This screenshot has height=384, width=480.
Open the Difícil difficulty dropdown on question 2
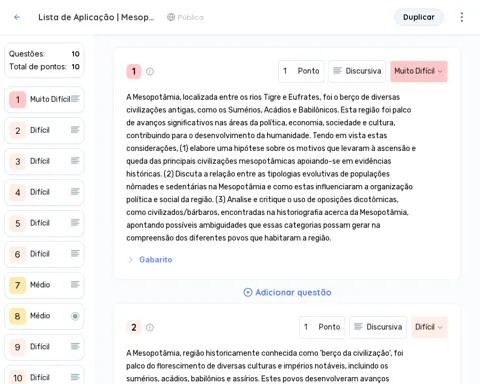click(429, 327)
